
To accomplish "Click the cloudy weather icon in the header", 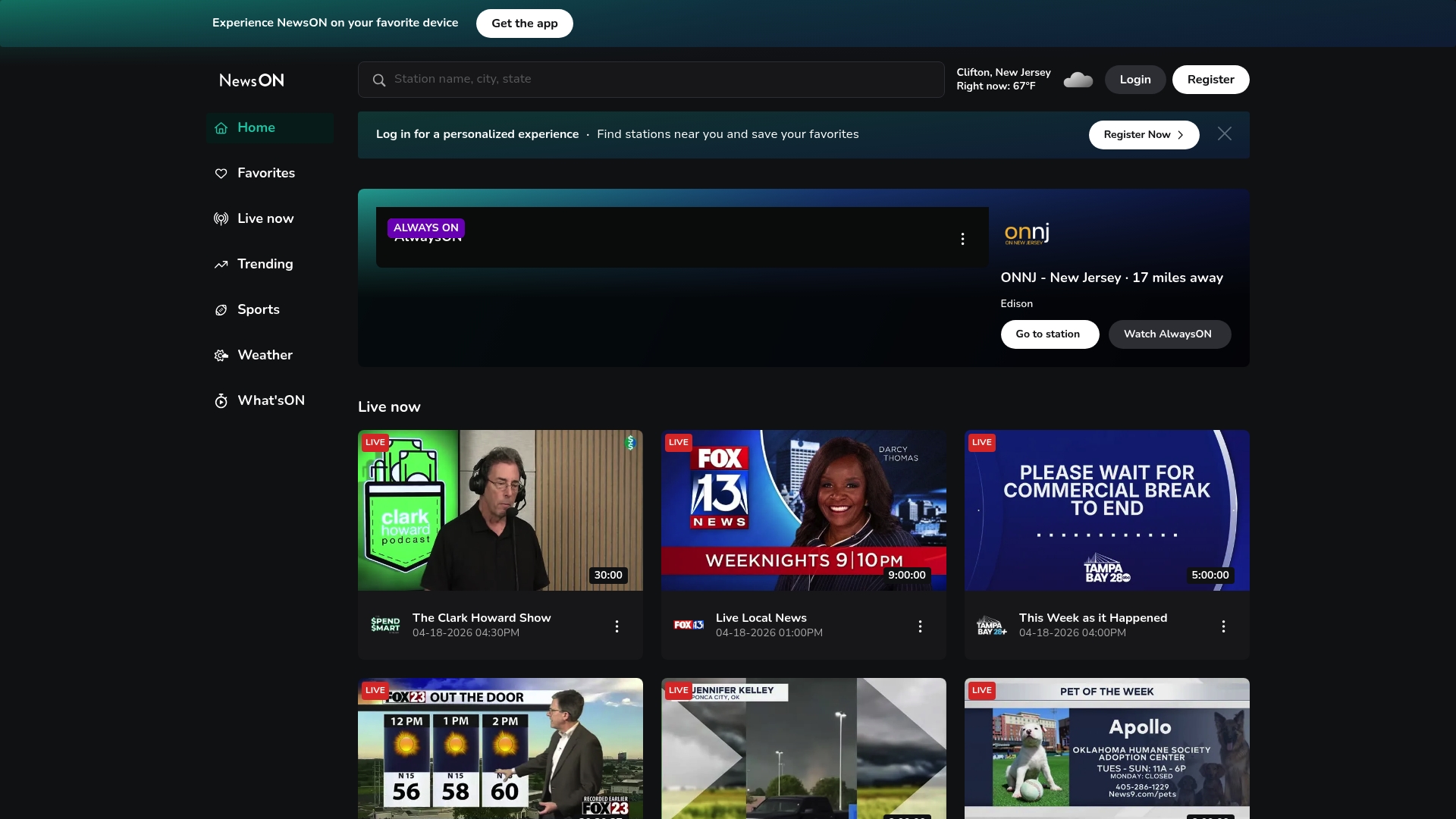I will pyautogui.click(x=1078, y=80).
